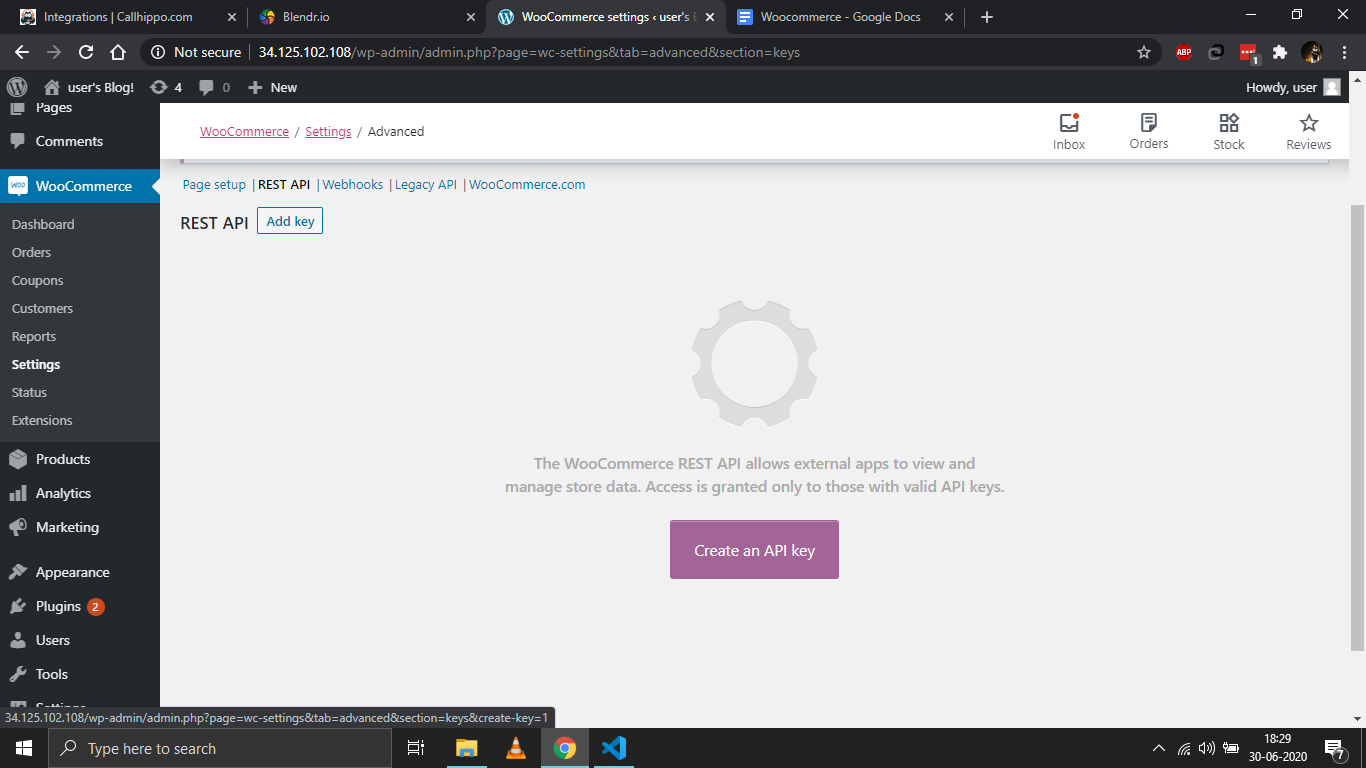The image size is (1366, 768).
Task: Launch File Explorer from taskbar
Action: tap(467, 748)
